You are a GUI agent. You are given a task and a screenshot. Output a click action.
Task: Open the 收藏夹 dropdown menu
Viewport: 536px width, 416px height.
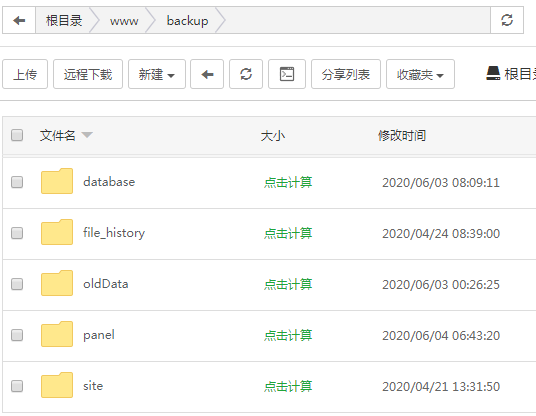click(420, 74)
